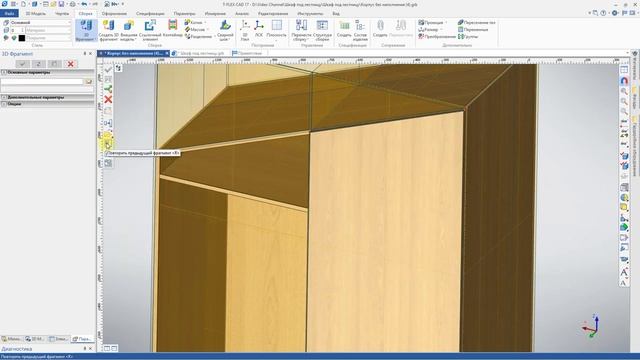Open the Проекция dropdown arrow
The image size is (640, 360).
pyautogui.click(x=446, y=22)
